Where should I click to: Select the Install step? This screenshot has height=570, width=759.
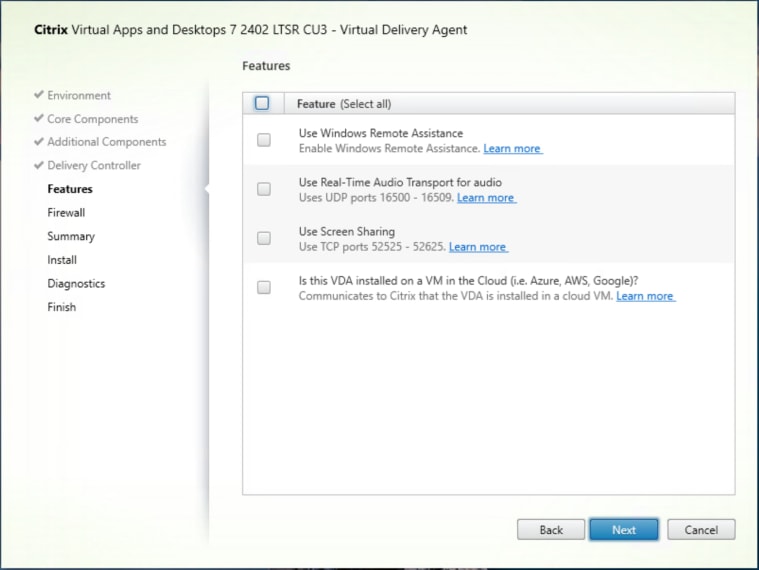62,260
